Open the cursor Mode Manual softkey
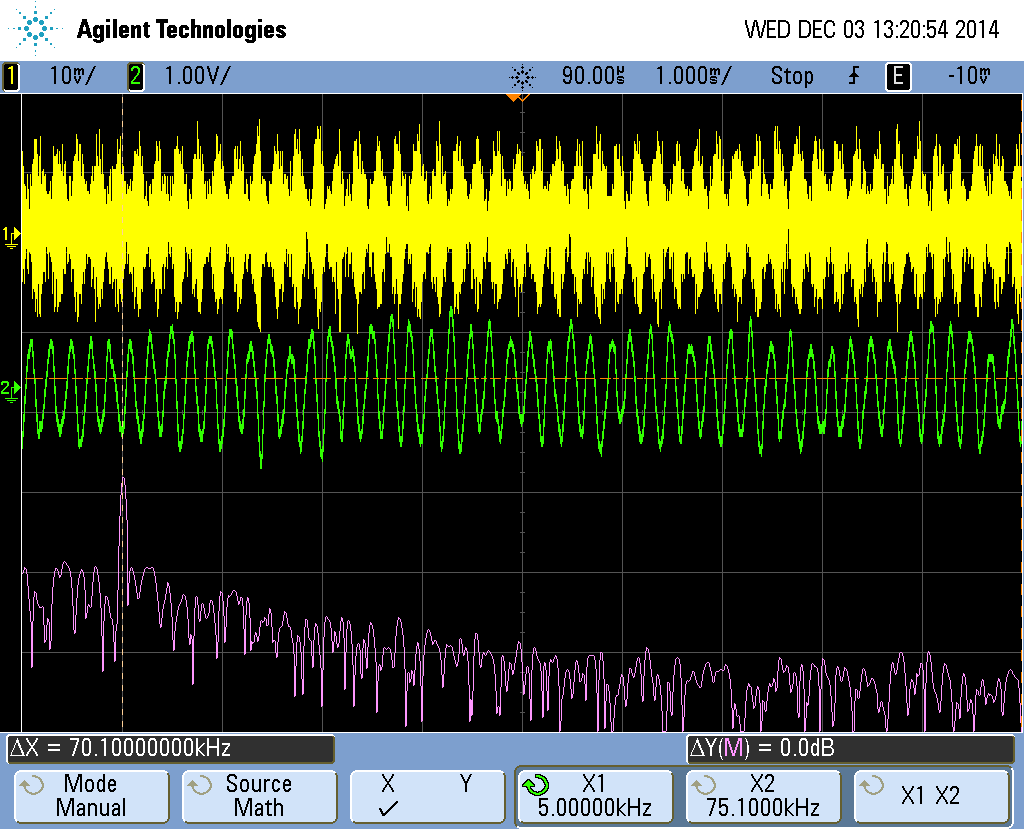 tap(90, 796)
